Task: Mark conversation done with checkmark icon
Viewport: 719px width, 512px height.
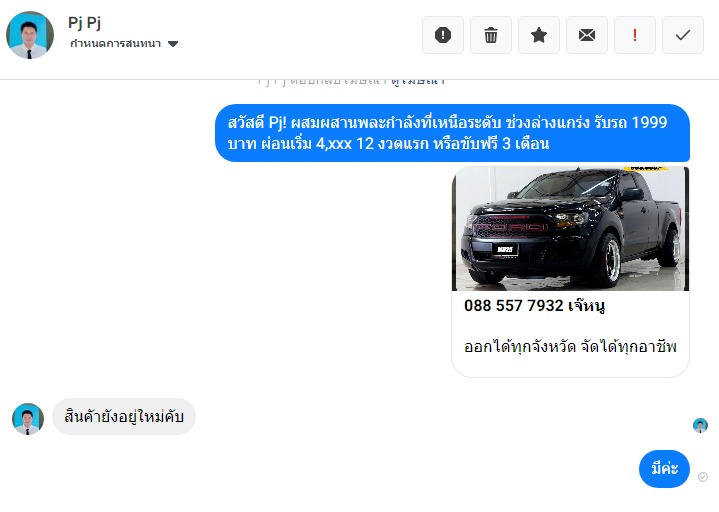Action: (683, 35)
